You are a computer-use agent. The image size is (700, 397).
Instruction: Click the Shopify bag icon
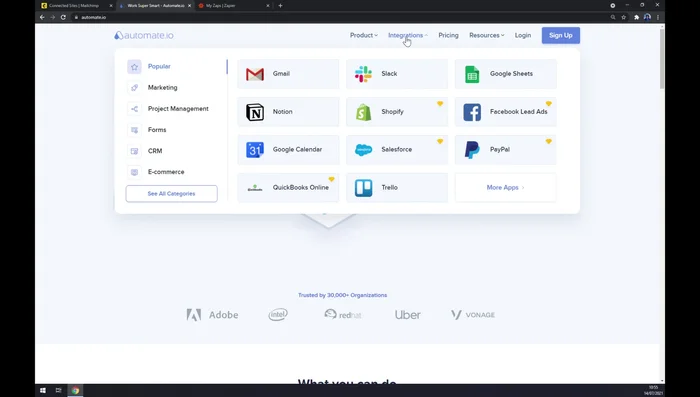coord(363,112)
